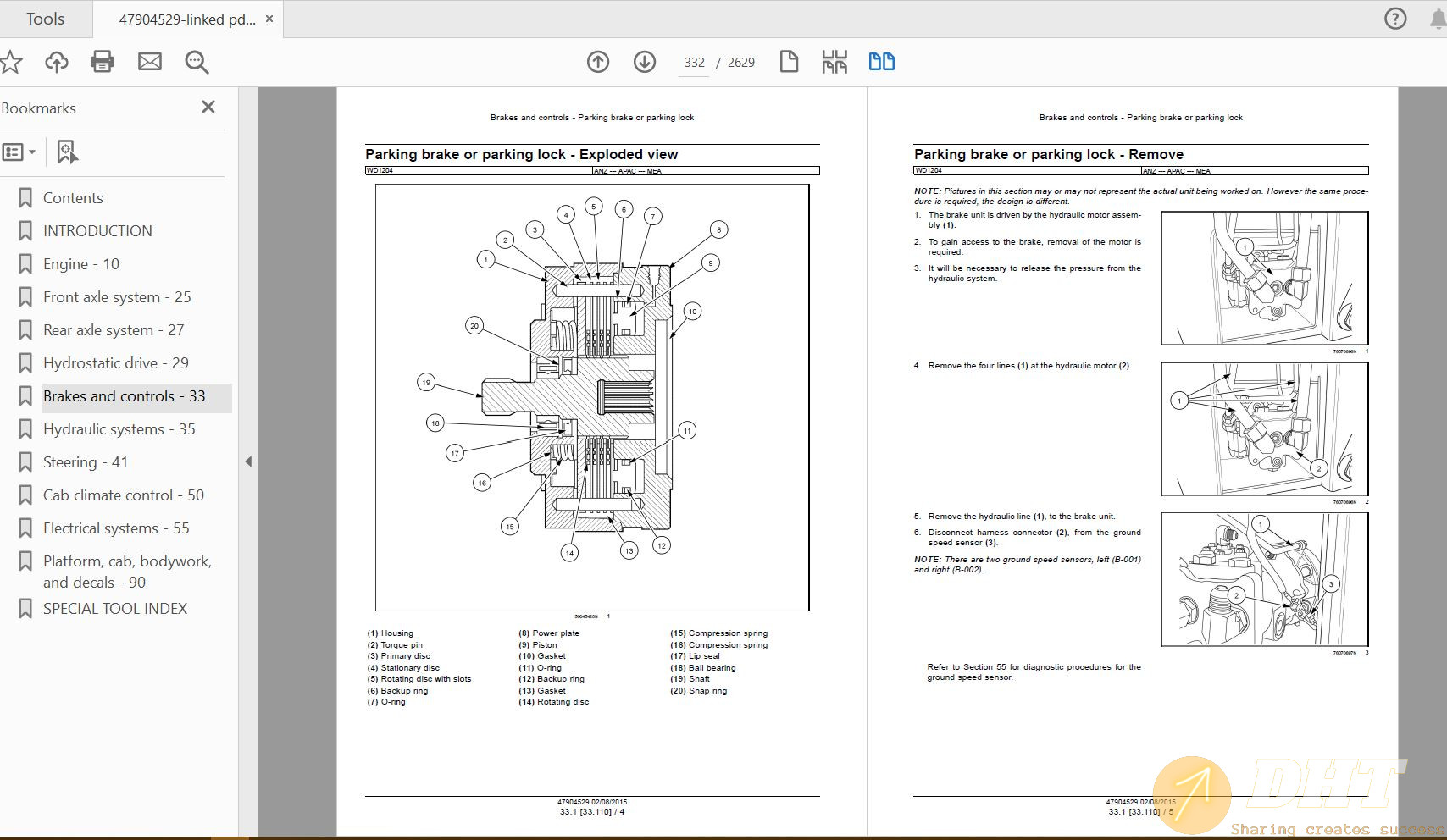Click bookmark icon beside Rear axle system
Screen dimensions: 1447x840
click(25, 330)
